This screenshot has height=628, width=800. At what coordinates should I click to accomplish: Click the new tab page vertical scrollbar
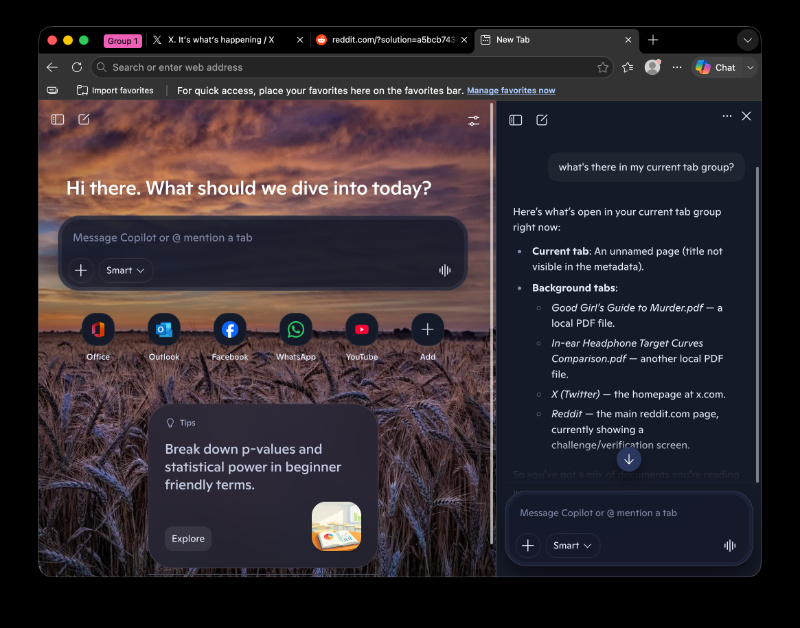[491, 323]
